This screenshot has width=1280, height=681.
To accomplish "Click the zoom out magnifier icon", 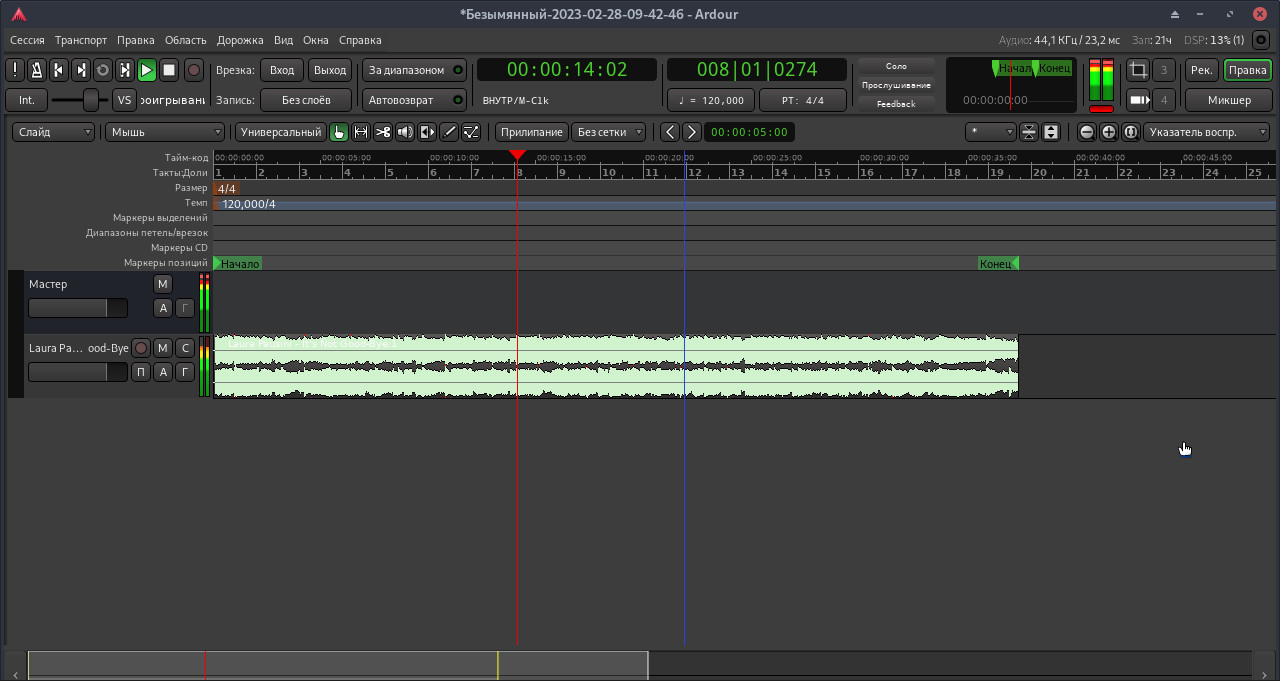I will pos(1087,132).
